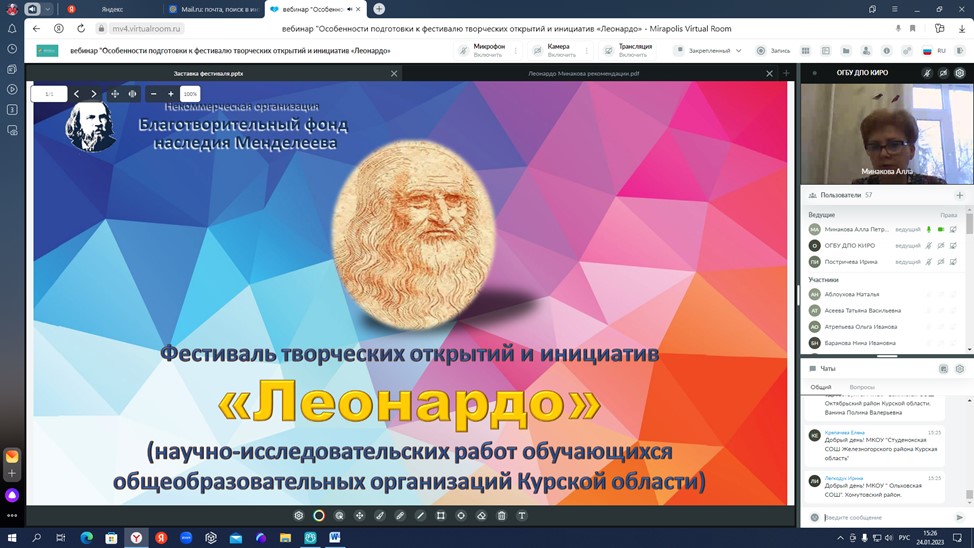974x548 pixels.
Task: Select the brush tool in drawing toolbar
Action: point(380,516)
